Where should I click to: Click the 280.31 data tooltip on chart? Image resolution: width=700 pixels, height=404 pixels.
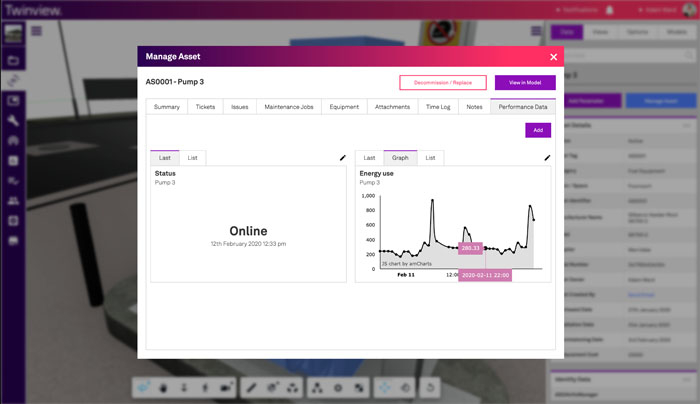pyautogui.click(x=471, y=247)
